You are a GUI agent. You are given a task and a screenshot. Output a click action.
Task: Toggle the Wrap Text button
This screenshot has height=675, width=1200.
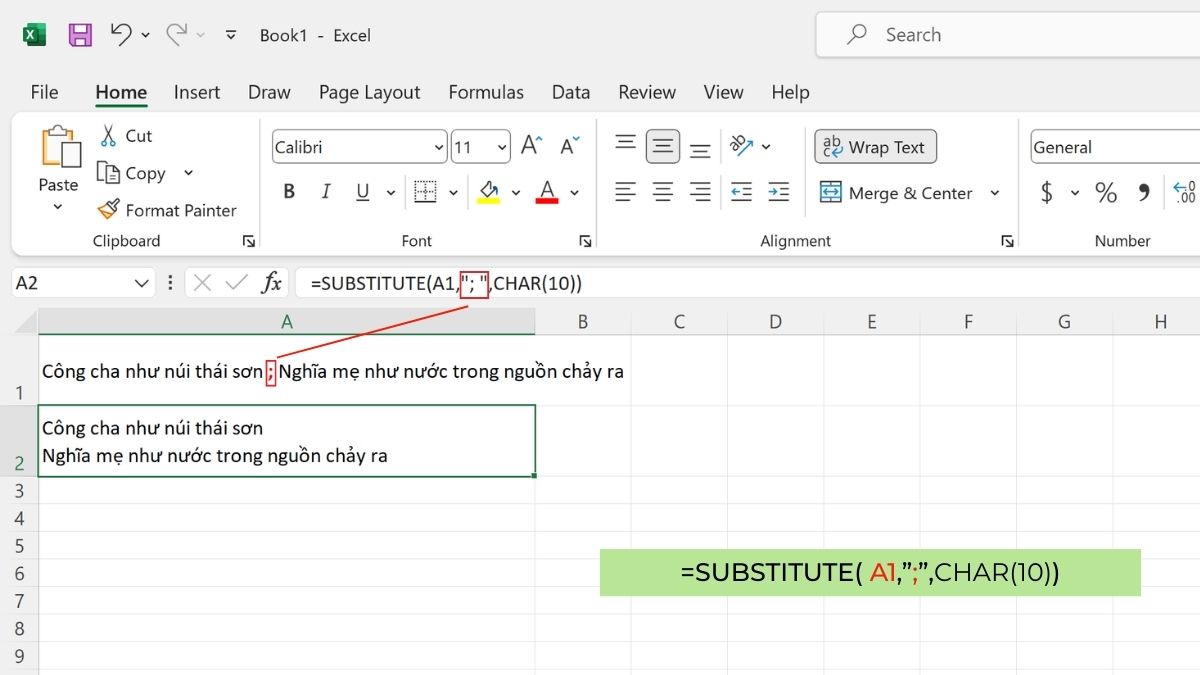tap(875, 147)
